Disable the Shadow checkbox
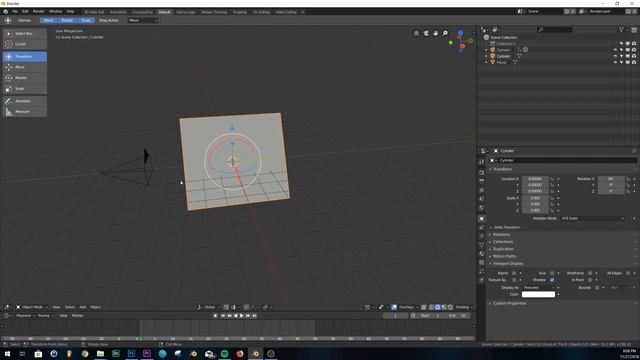The width and height of the screenshot is (640, 360). pos(552,280)
